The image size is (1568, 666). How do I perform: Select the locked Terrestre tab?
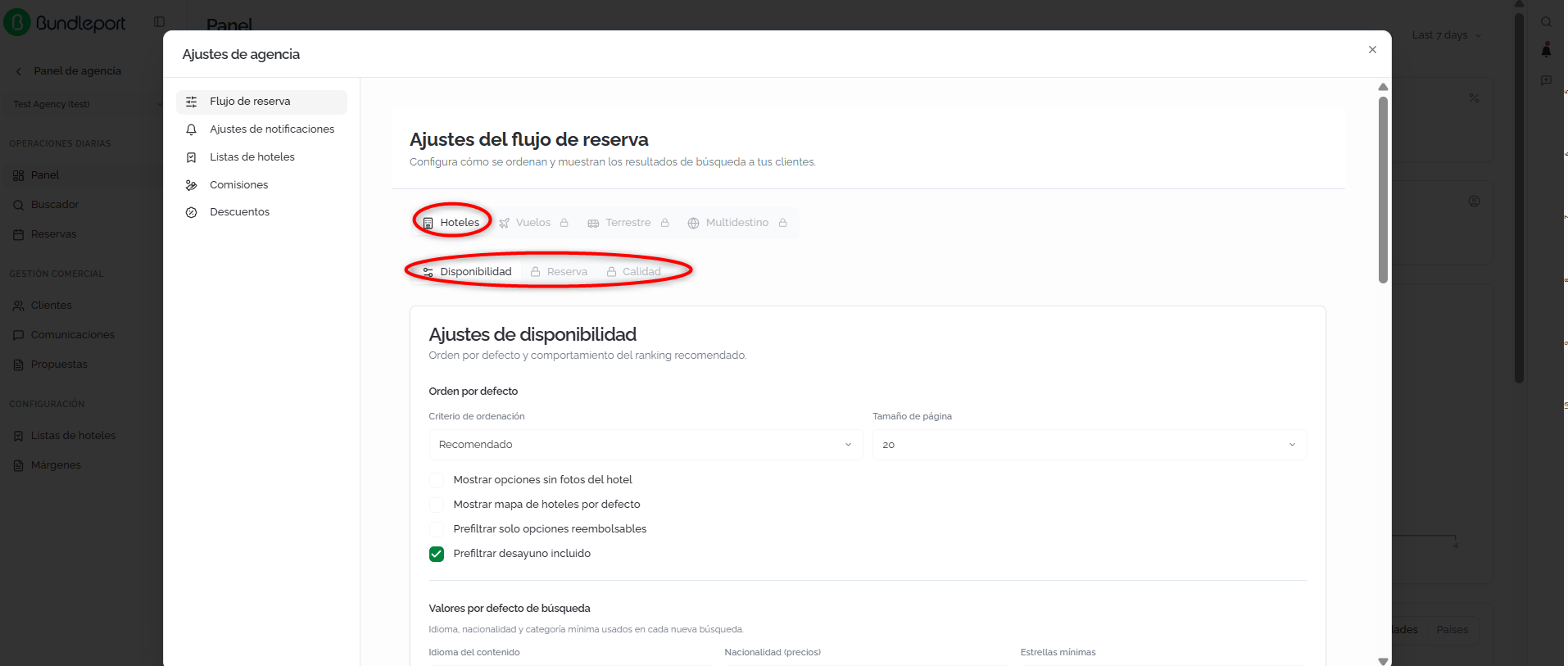coord(628,223)
